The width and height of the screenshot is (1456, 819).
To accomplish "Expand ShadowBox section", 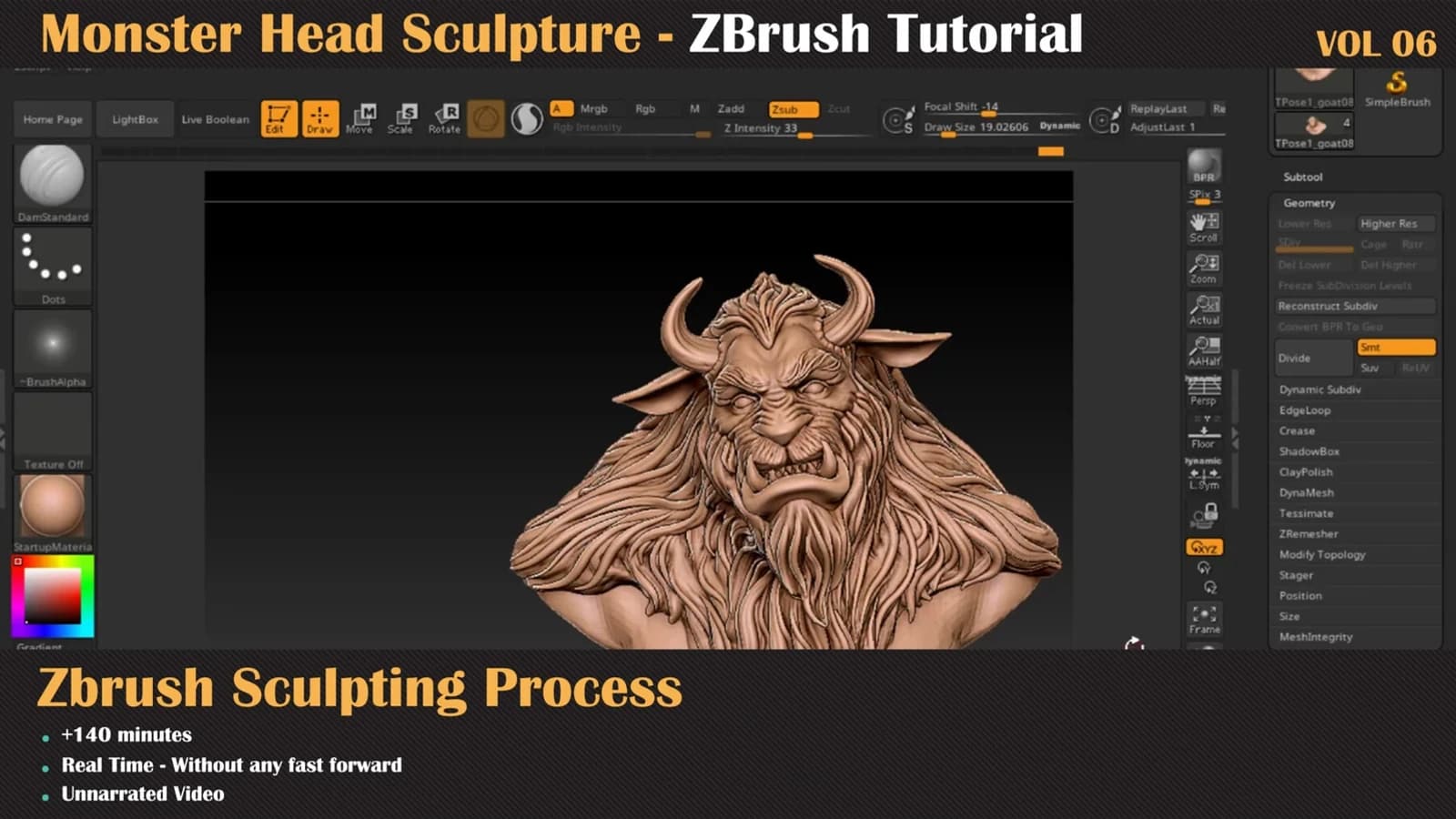I will pos(1309,451).
